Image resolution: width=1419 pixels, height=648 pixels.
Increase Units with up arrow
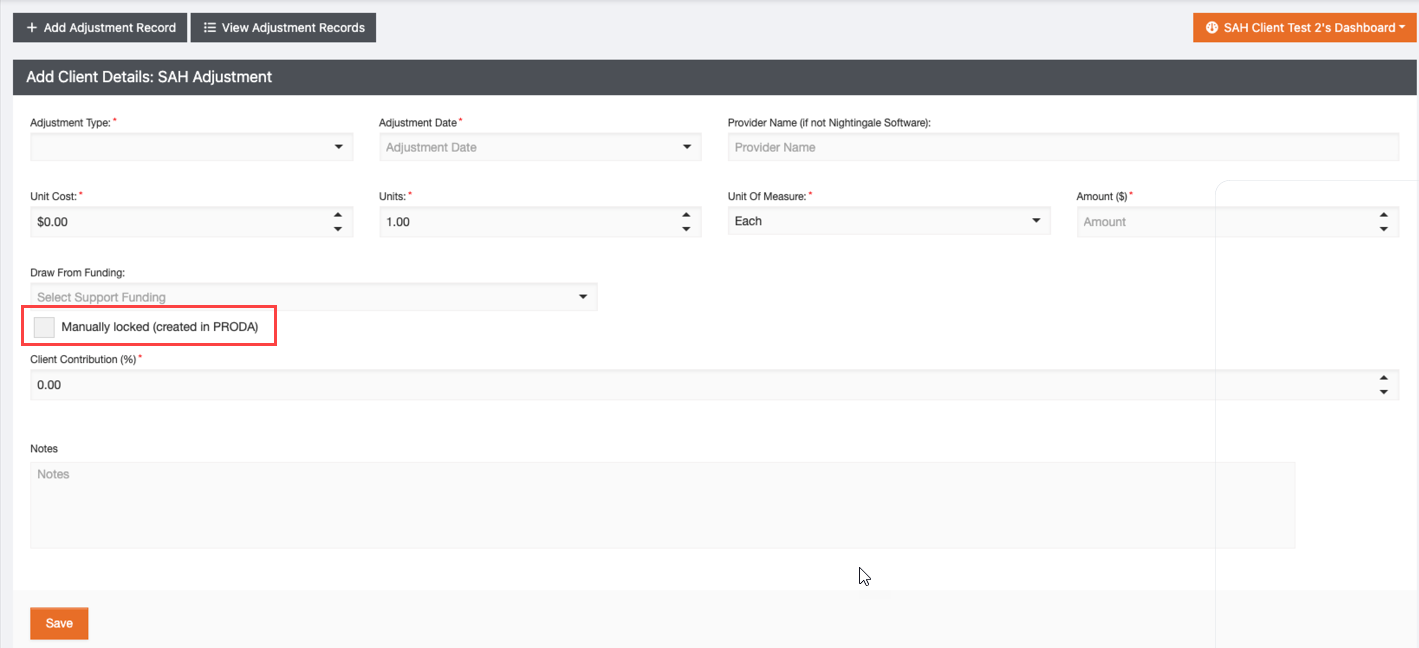[686, 215]
